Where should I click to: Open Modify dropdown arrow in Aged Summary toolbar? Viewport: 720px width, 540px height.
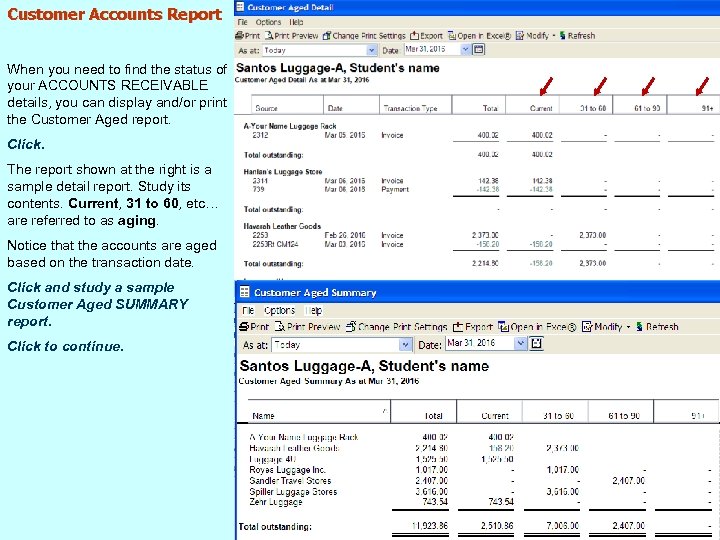point(628,327)
